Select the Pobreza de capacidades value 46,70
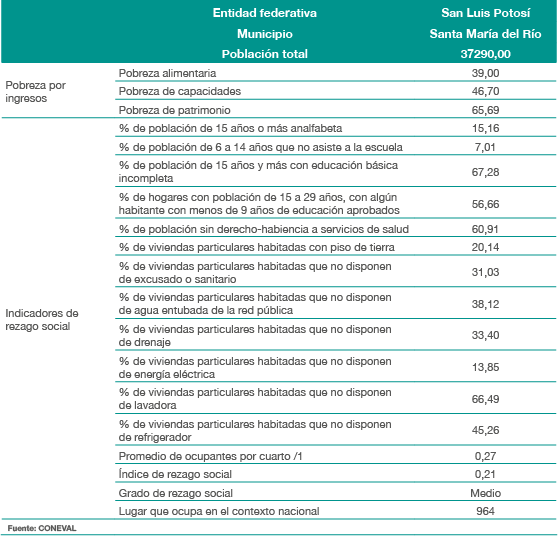This screenshot has height=536, width=558. (485, 91)
